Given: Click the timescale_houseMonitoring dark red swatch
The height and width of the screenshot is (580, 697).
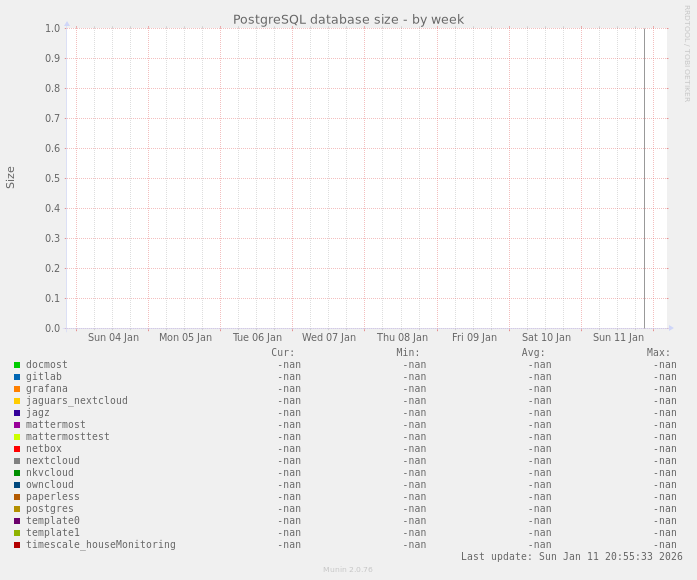Looking at the screenshot, I should click(x=17, y=545).
